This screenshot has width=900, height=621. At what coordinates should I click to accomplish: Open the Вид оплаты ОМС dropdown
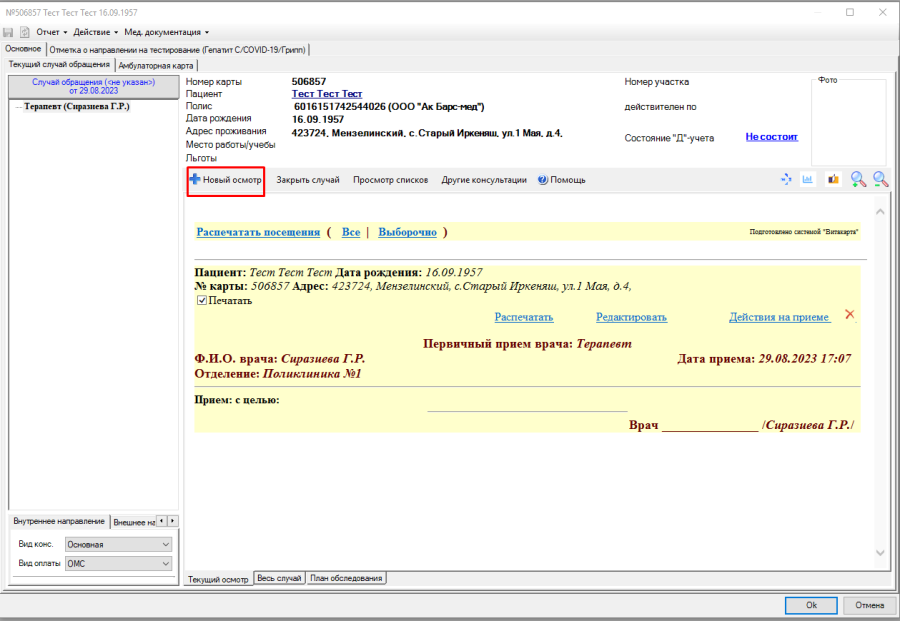point(118,564)
